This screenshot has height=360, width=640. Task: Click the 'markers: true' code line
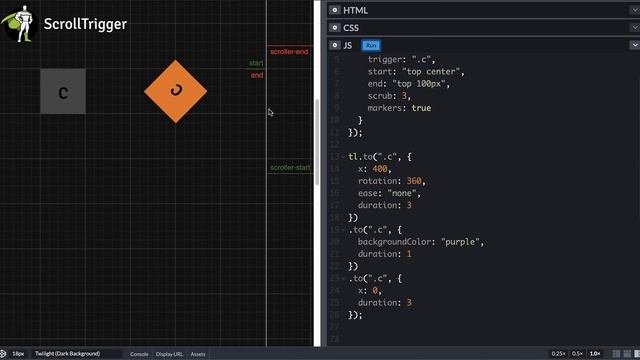[399, 108]
